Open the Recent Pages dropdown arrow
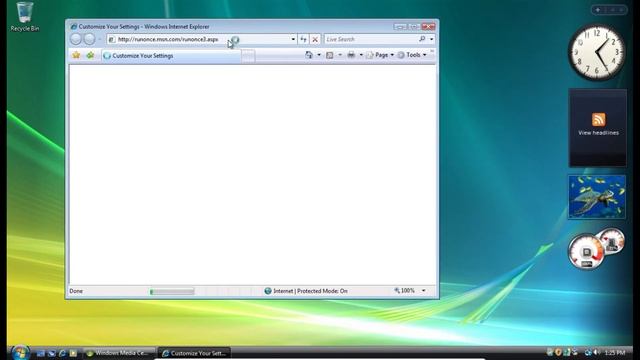 100,39
